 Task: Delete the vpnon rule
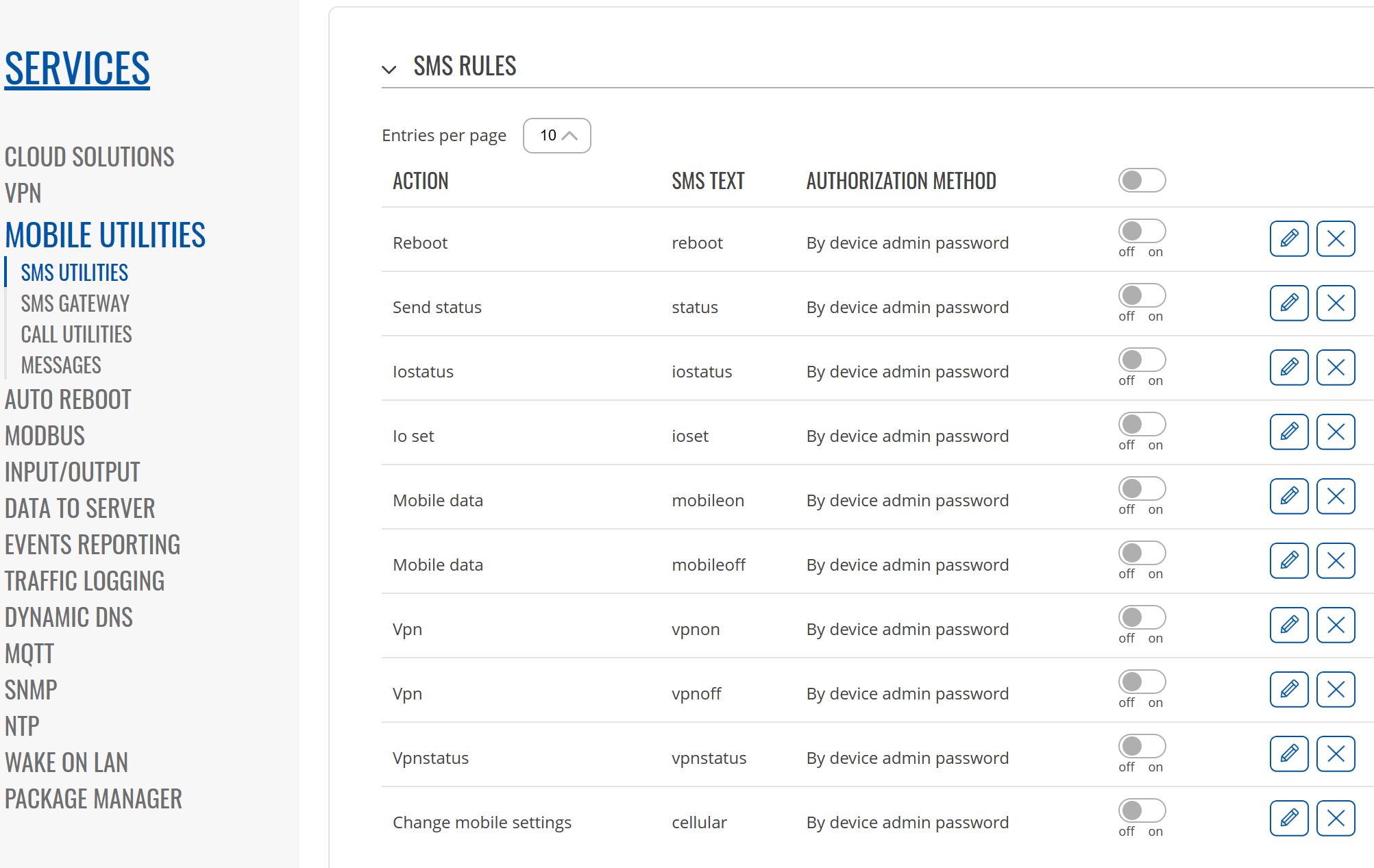click(1335, 625)
